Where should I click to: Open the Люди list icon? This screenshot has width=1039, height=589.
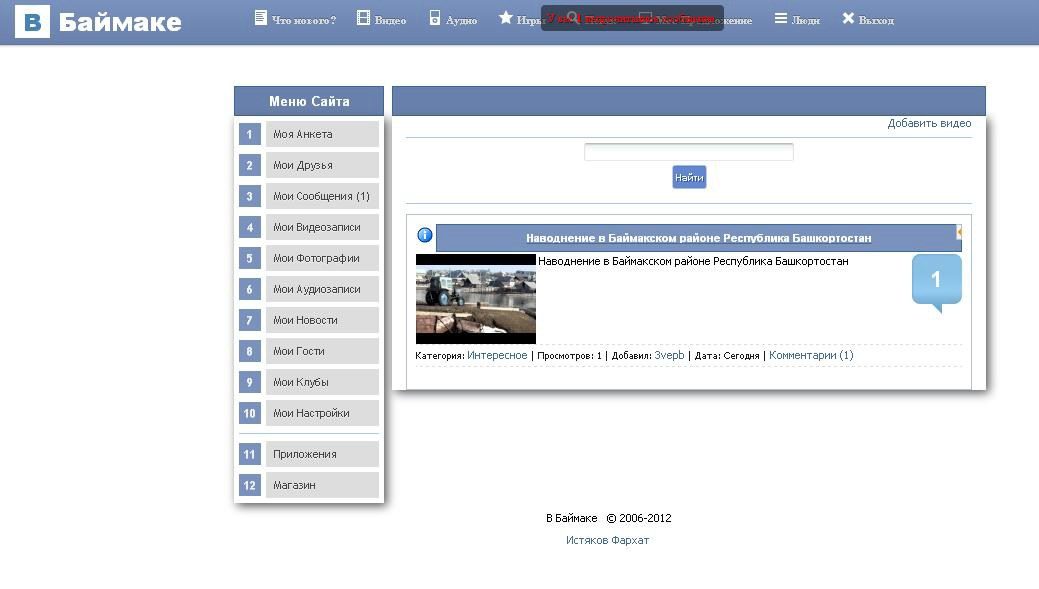coord(781,19)
